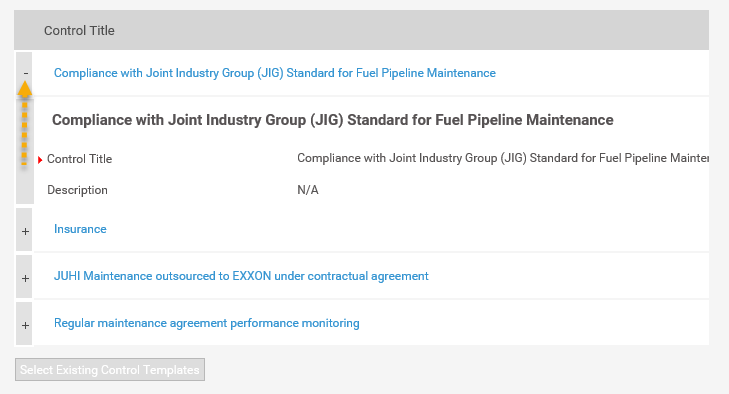Screen dimensions: 729x394
Task: Open JUHI Maintenance outsourced to EXXON link
Action: click(x=241, y=276)
